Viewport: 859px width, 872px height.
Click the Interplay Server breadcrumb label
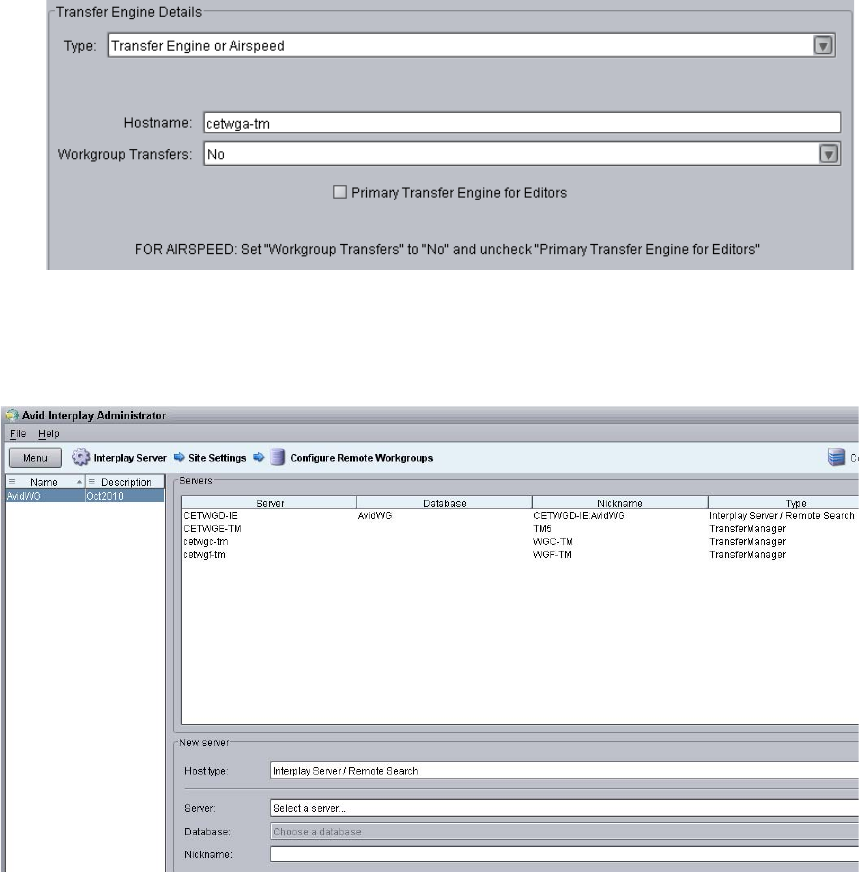(x=130, y=458)
